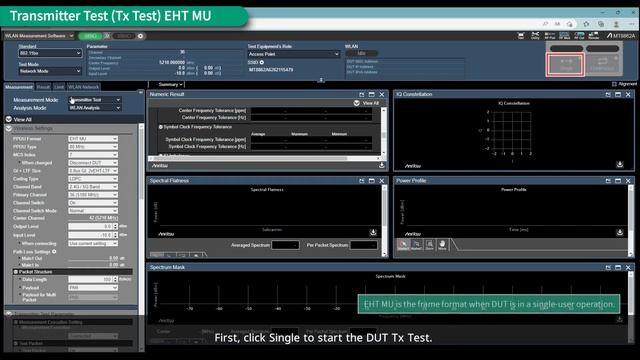Viewport: 640px width, 360px height.
Task: Pop out the IQ Constellation panel
Action: point(608,94)
